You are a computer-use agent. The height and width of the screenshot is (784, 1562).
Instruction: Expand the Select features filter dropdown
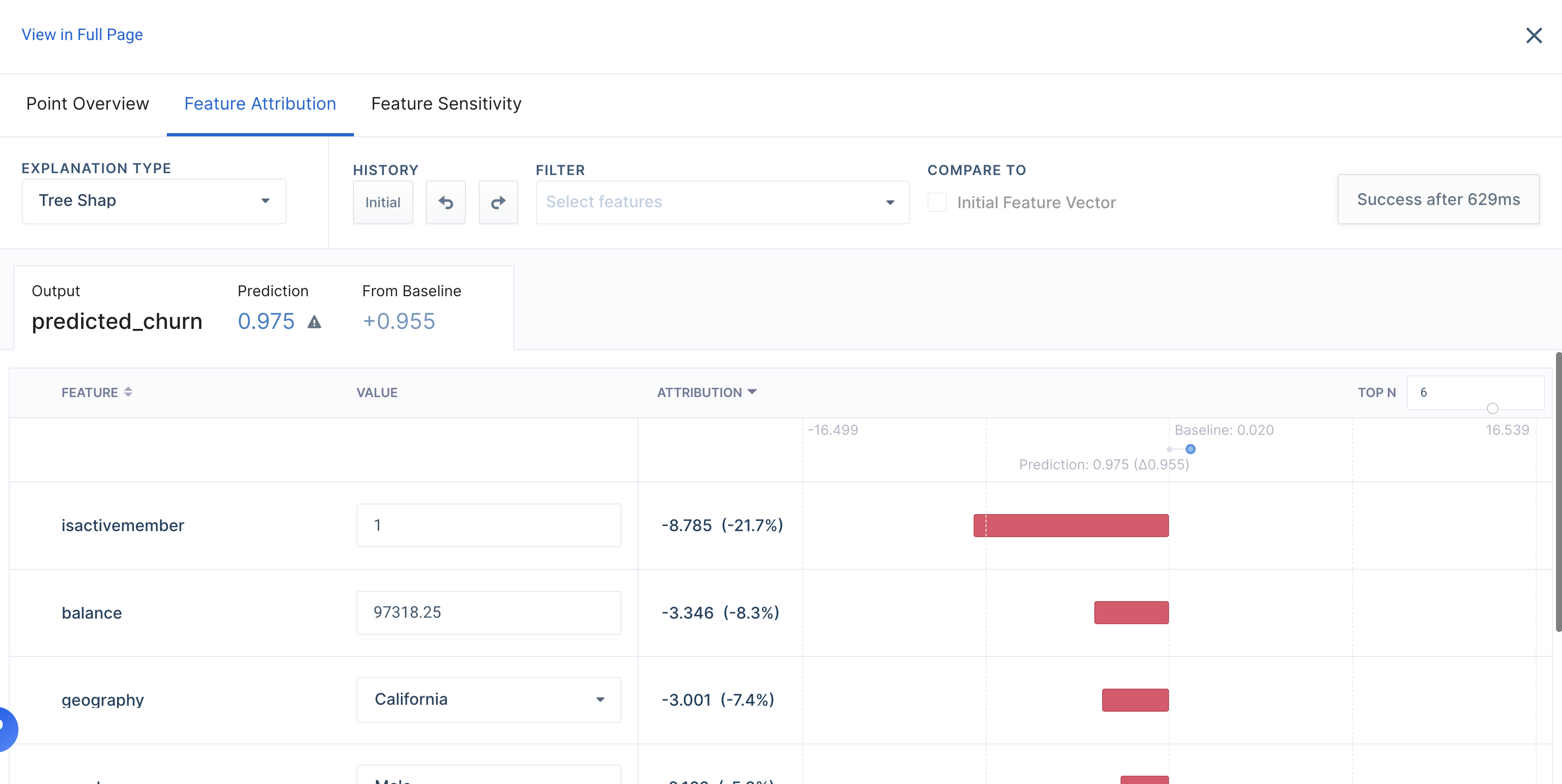(x=722, y=203)
